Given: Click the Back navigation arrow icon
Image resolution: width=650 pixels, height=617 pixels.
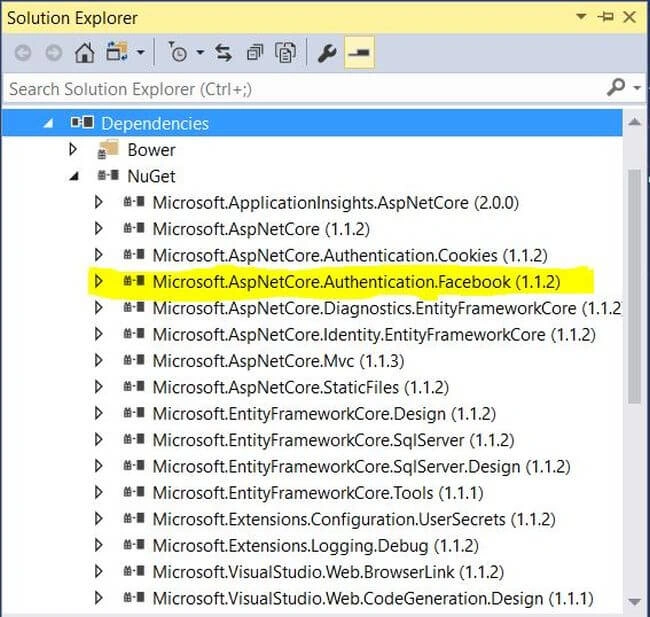Looking at the screenshot, I should point(23,53).
